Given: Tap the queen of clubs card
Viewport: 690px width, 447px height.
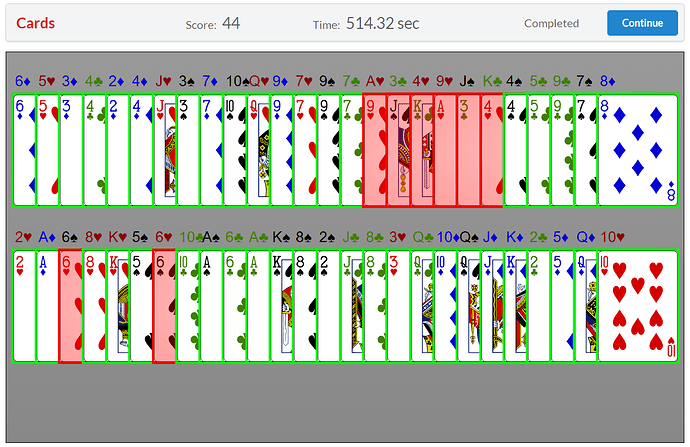Looking at the screenshot, I should pos(422,306).
